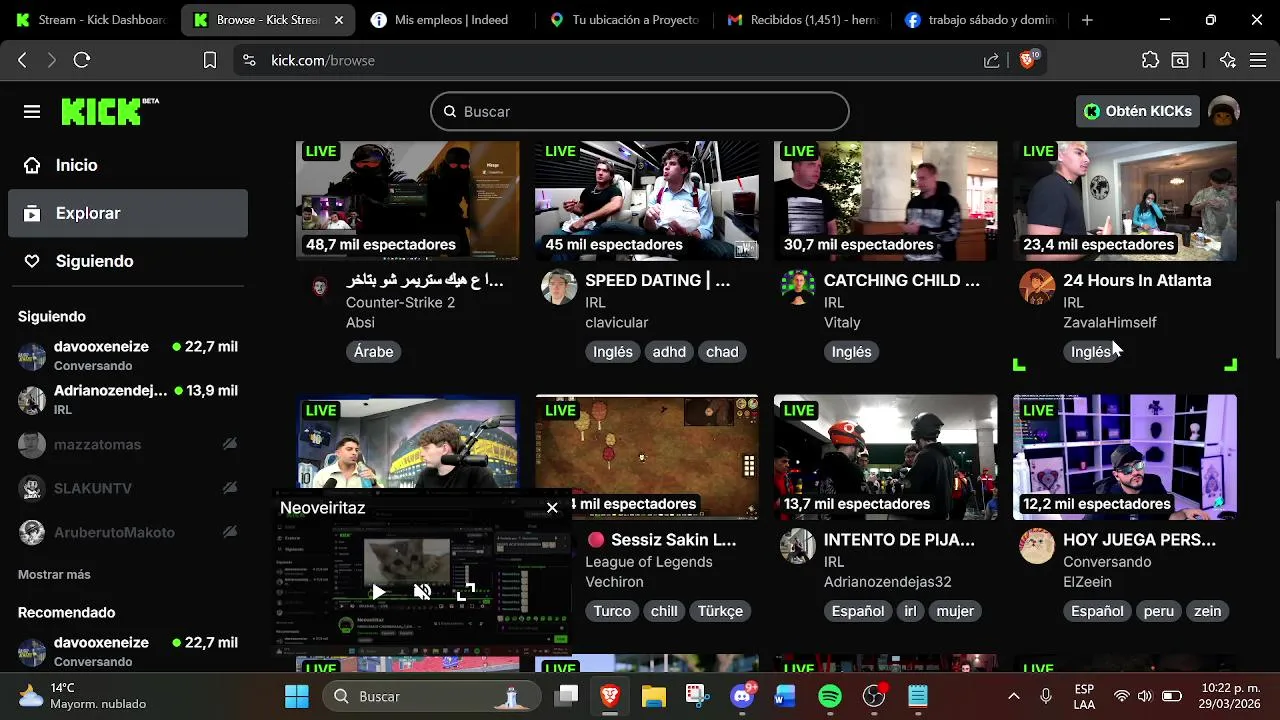Expand the mini player to fullscreen
The image size is (1280, 720).
pyautogui.click(x=466, y=592)
